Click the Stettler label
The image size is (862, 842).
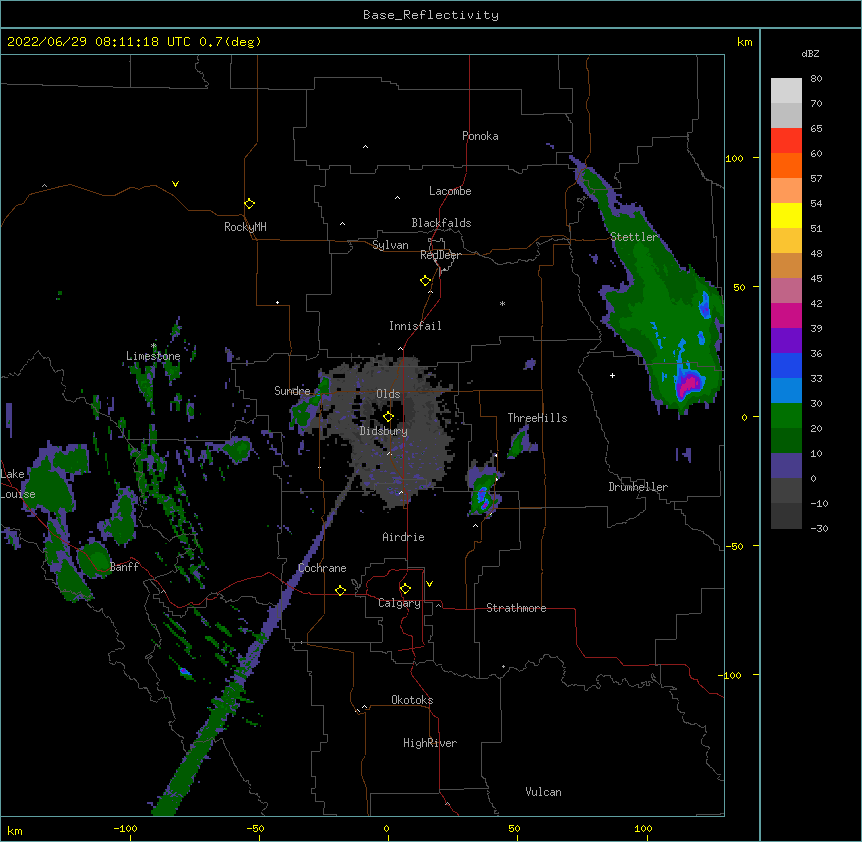click(x=634, y=237)
